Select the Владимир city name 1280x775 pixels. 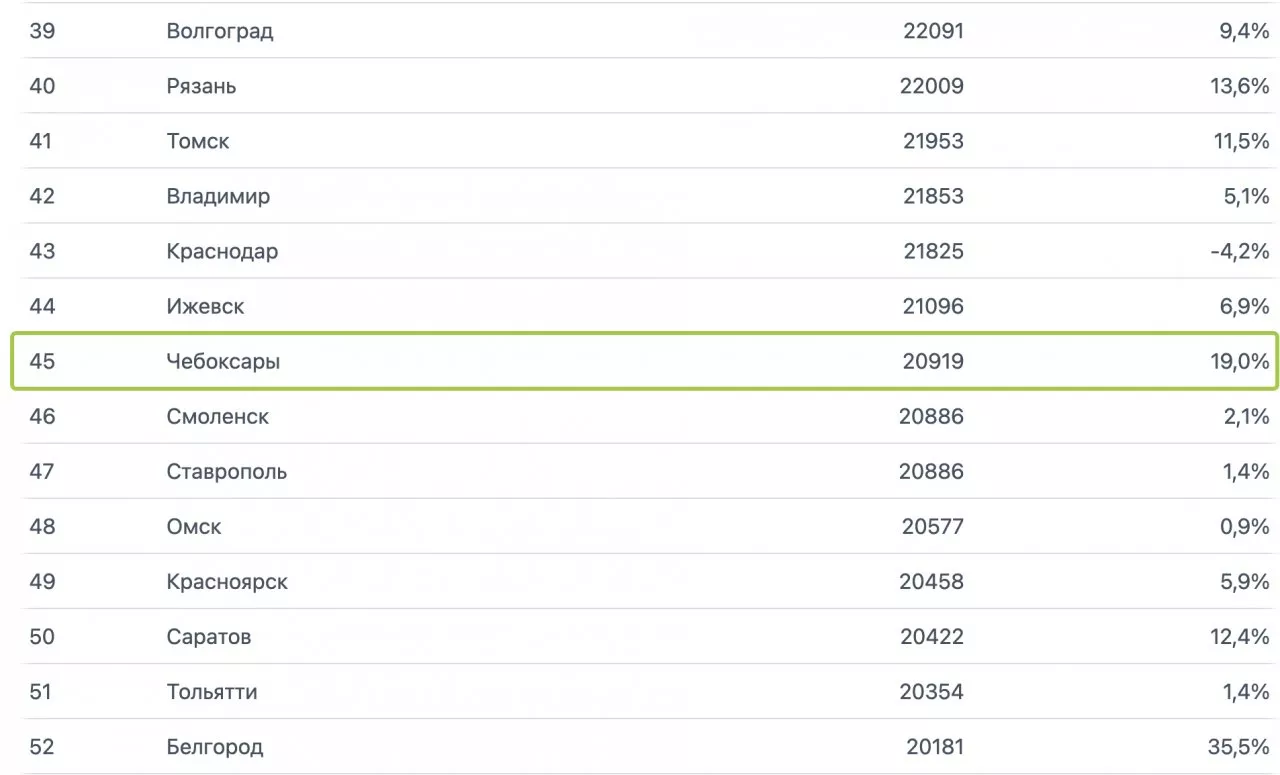(218, 196)
